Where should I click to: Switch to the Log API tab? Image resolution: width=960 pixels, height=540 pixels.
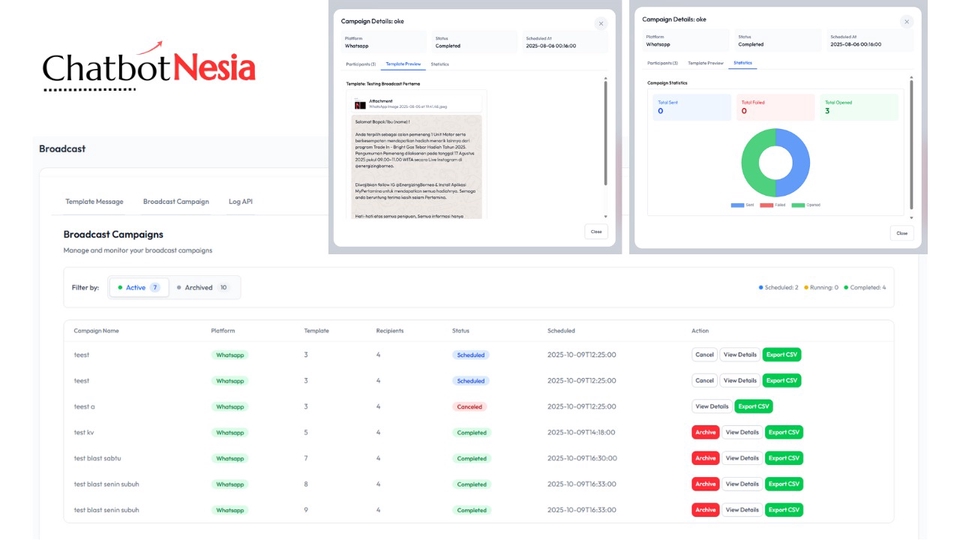[x=240, y=202]
